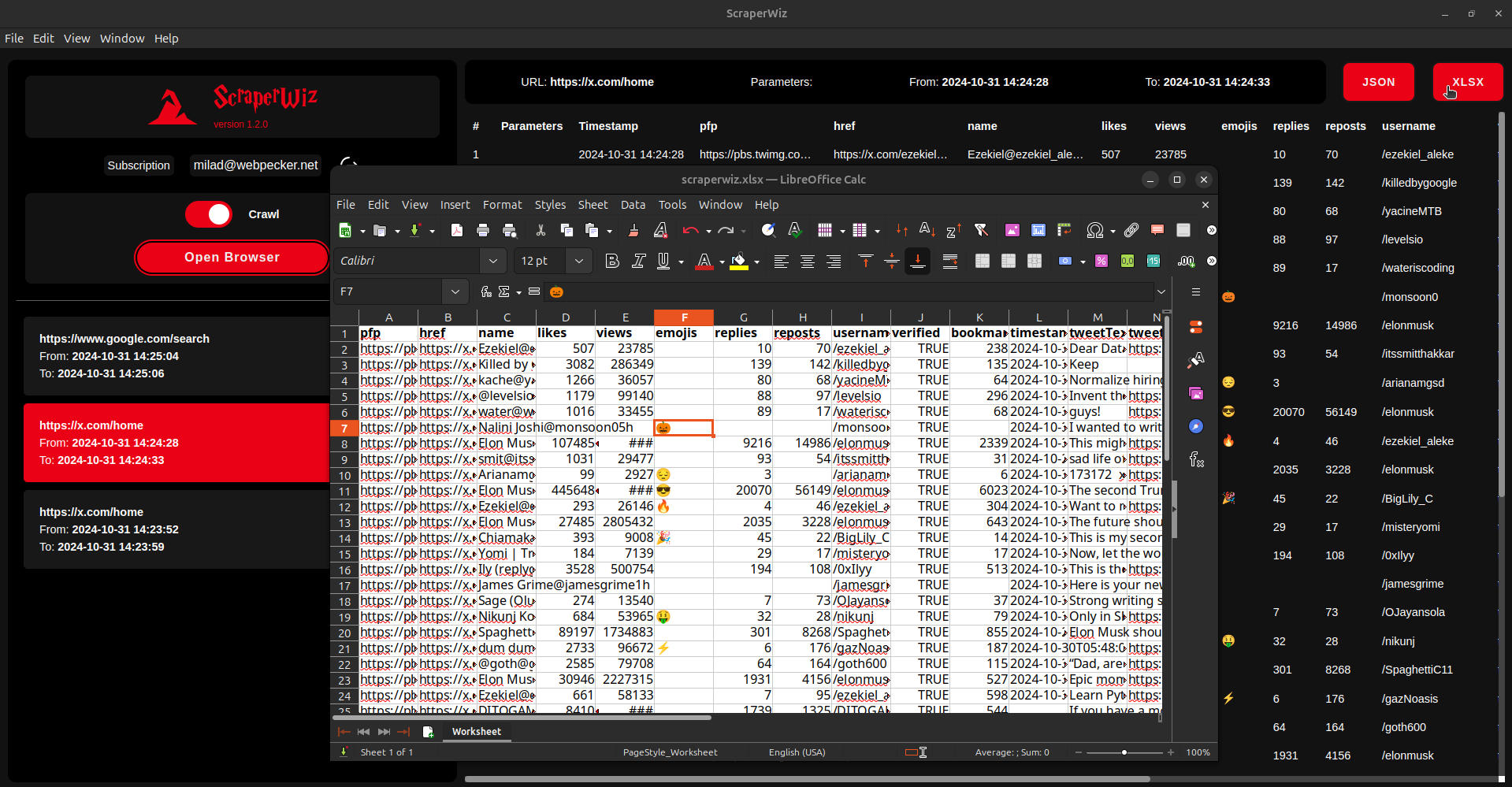Toggle wrap text in the Calc formatting toolbar
The image size is (1512, 787).
click(x=950, y=261)
